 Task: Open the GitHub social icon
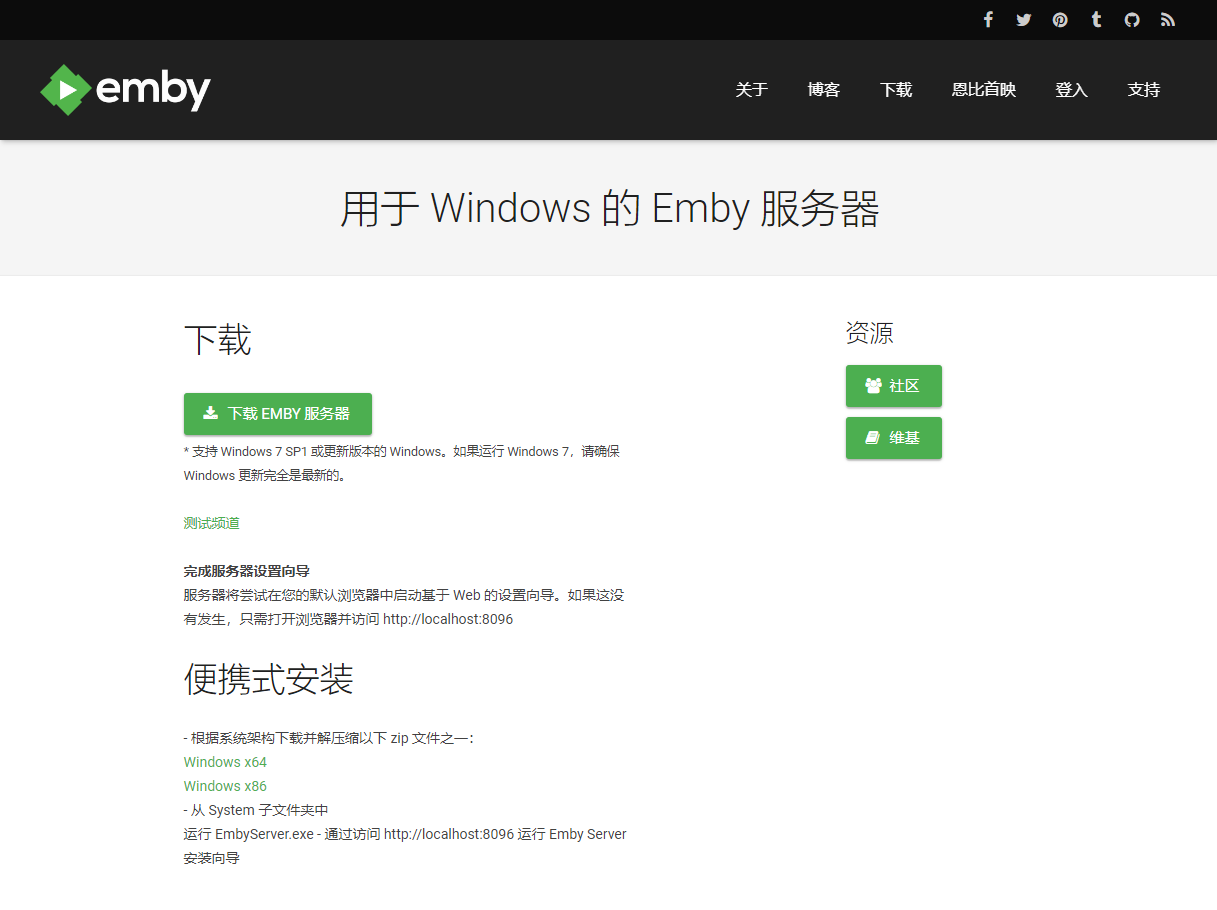1132,20
